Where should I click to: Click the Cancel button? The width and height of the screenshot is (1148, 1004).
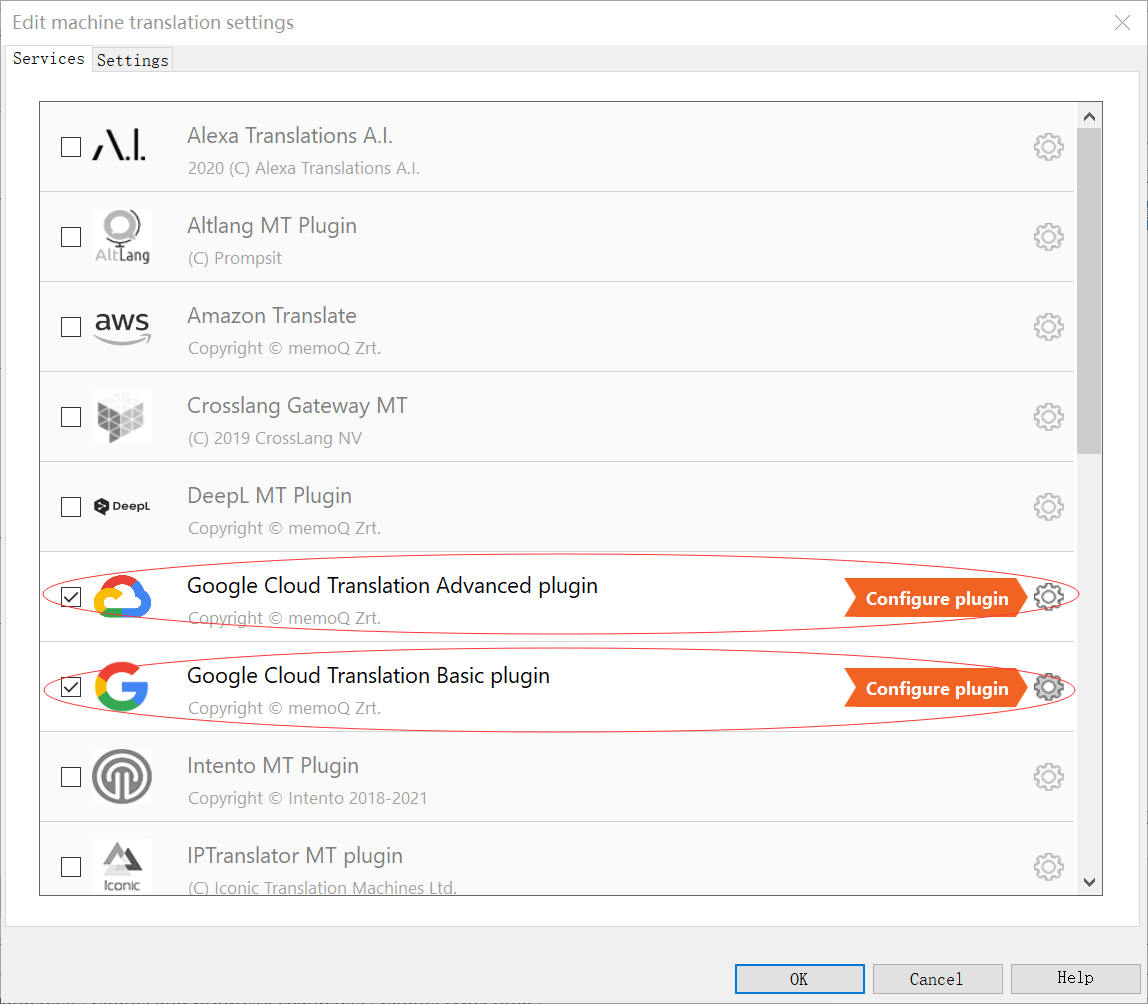[x=937, y=979]
